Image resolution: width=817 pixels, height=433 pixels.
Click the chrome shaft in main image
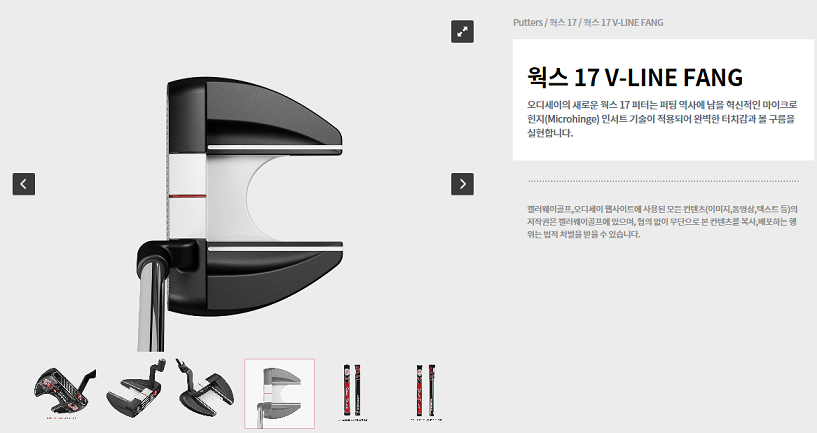pyautogui.click(x=153, y=305)
